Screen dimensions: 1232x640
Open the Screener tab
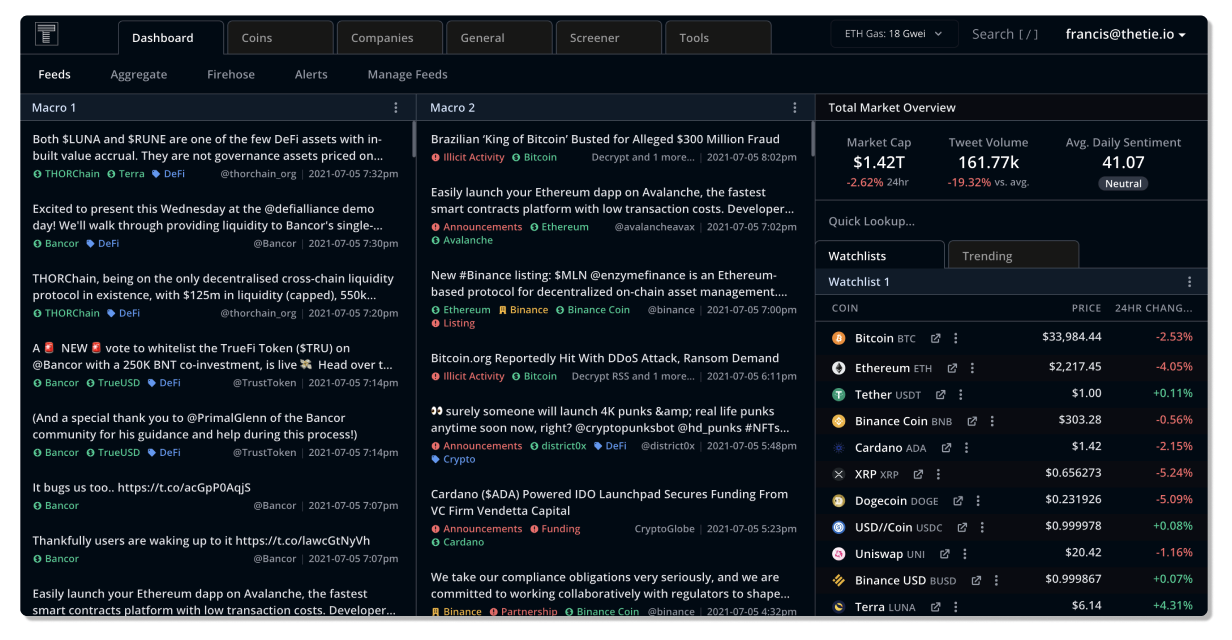tap(609, 38)
